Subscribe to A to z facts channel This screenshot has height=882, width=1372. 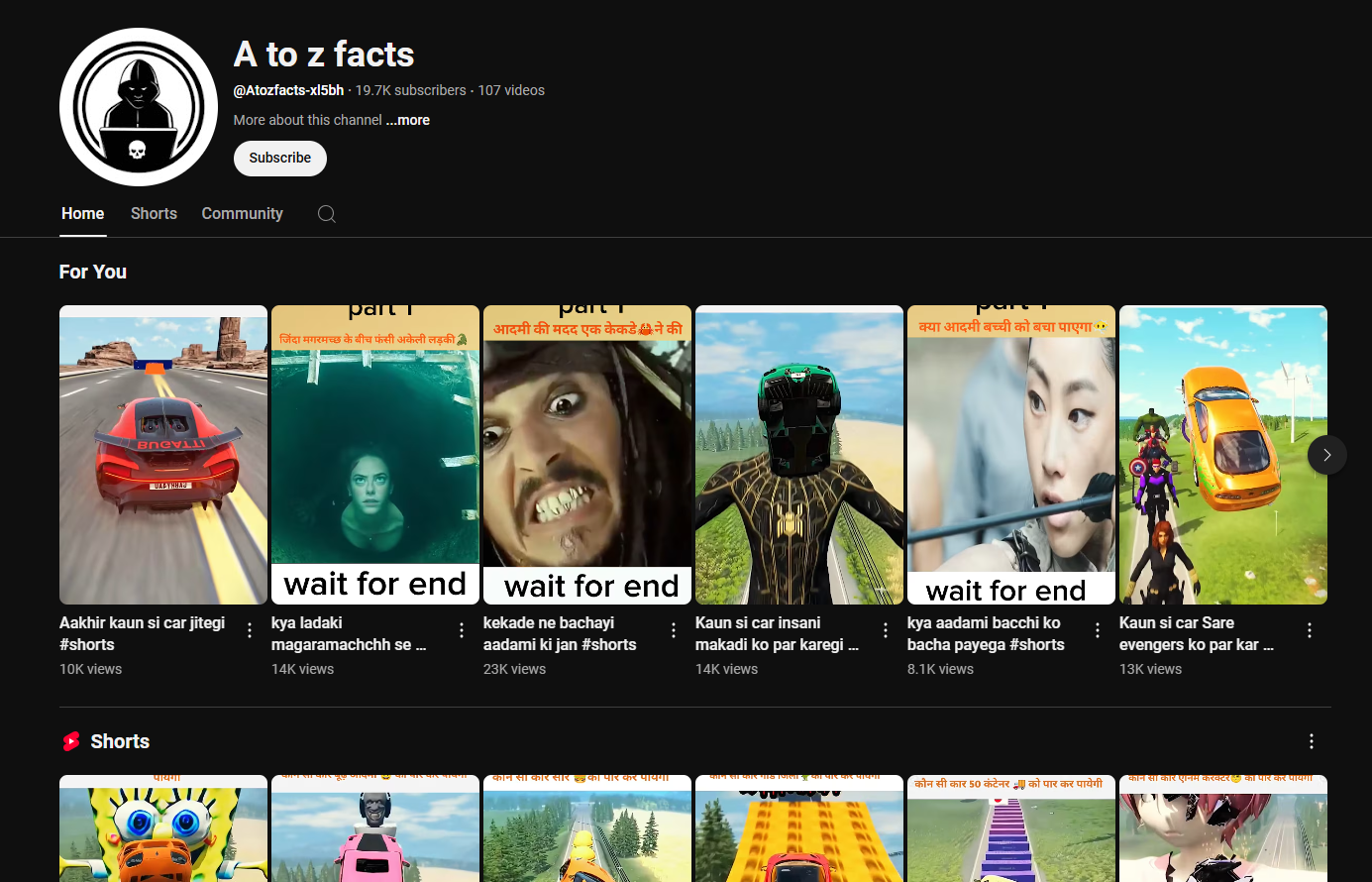point(280,159)
